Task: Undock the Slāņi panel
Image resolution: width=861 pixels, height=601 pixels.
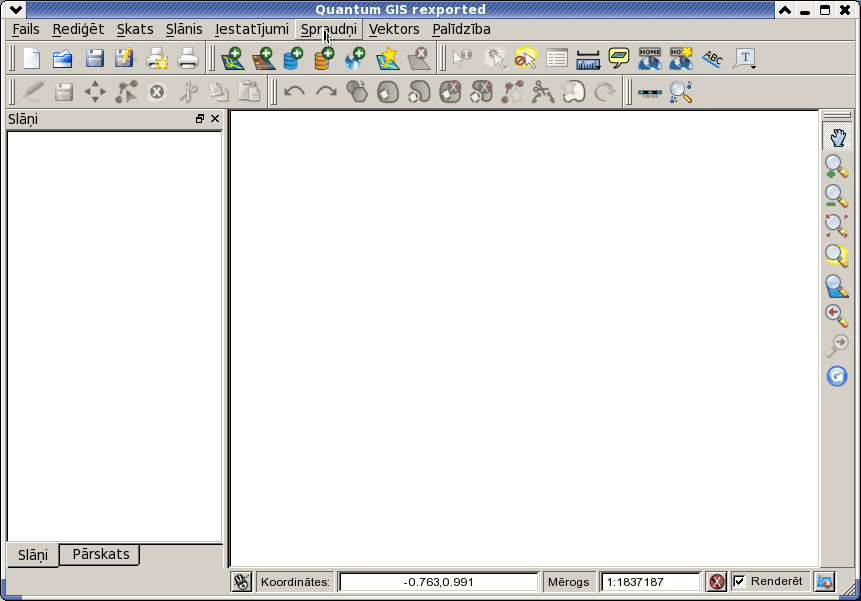Action: click(x=200, y=119)
